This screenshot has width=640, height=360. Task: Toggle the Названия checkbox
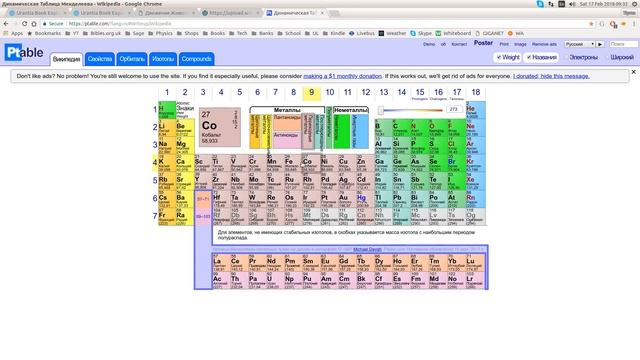(x=529, y=58)
